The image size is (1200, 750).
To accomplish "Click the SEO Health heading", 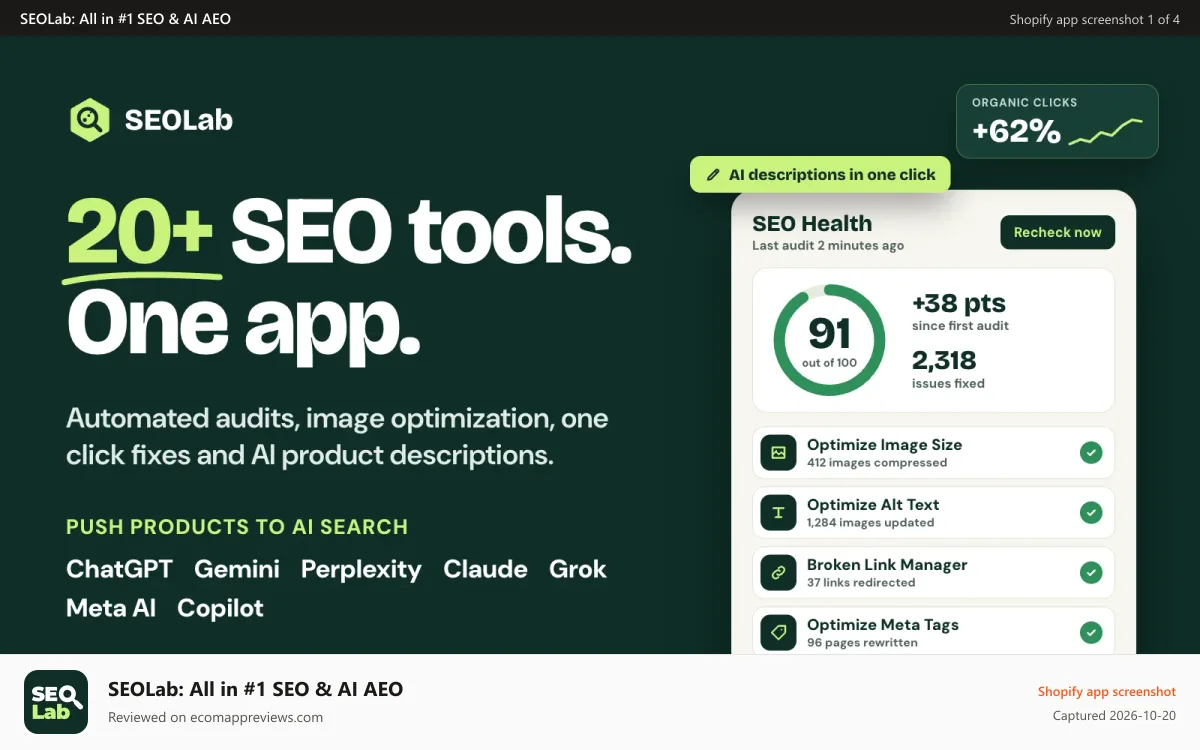I will [x=812, y=224].
